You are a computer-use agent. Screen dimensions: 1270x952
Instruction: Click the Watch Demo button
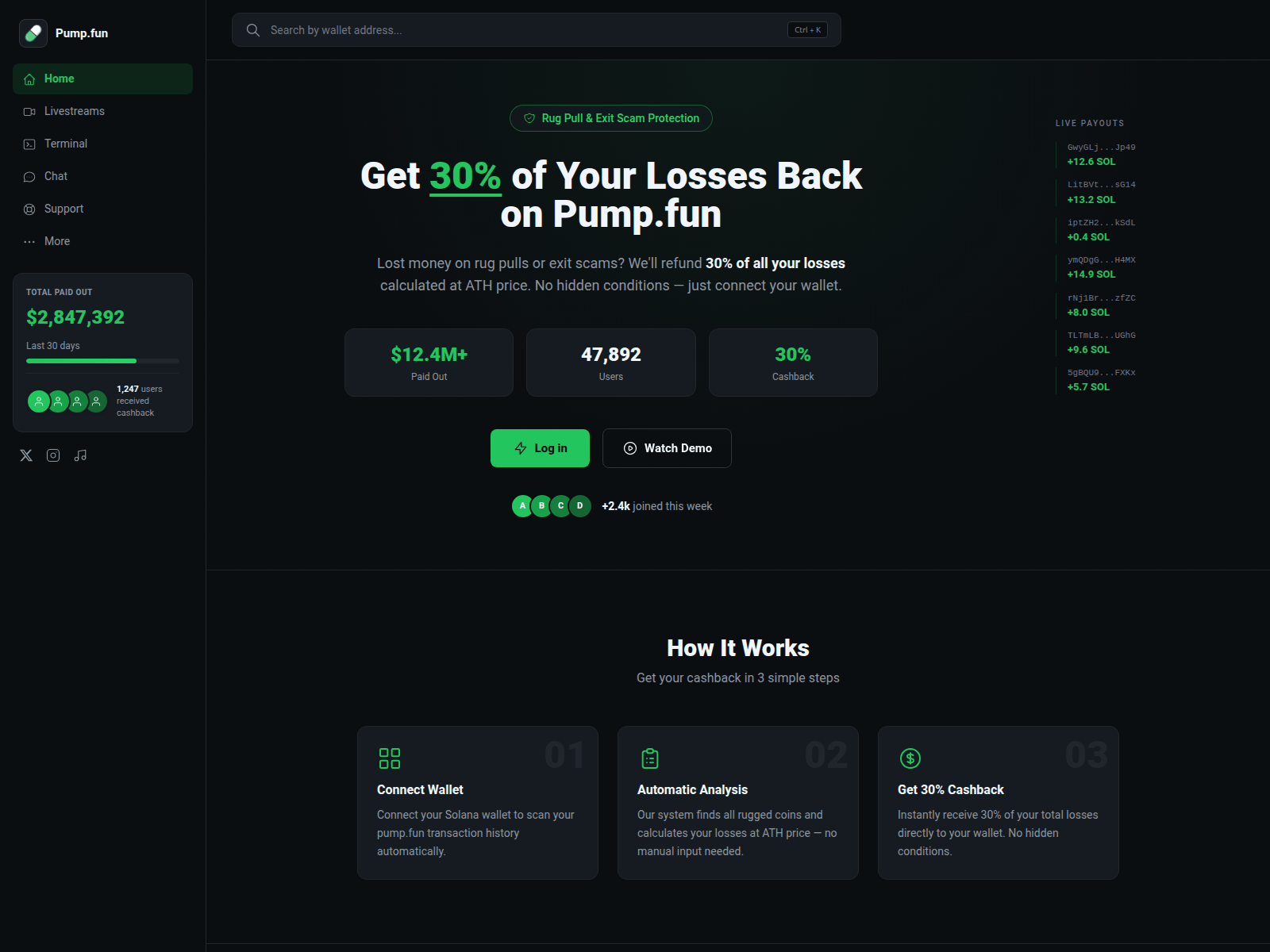667,448
